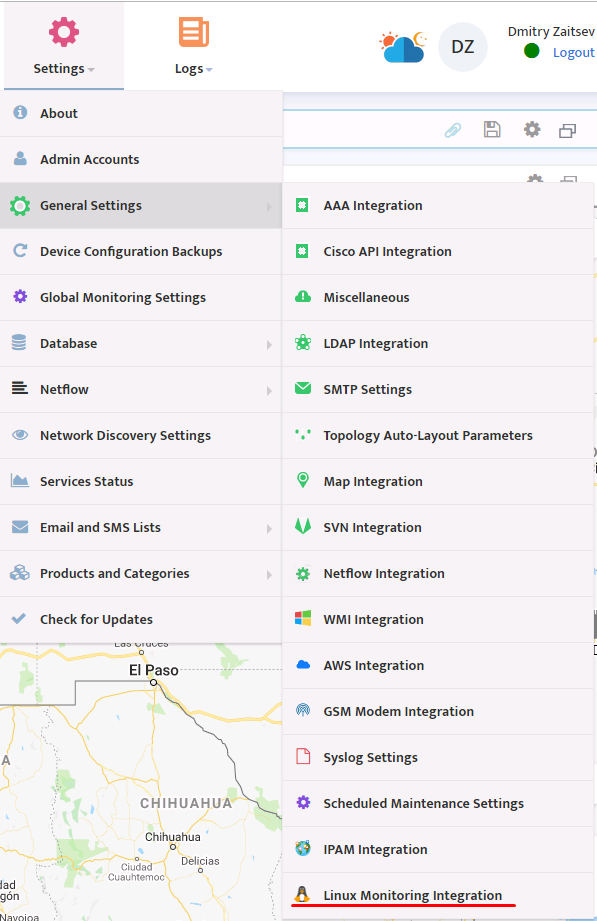The image size is (597, 921).
Task: Open Global Monitoring Settings
Action: click(x=141, y=297)
